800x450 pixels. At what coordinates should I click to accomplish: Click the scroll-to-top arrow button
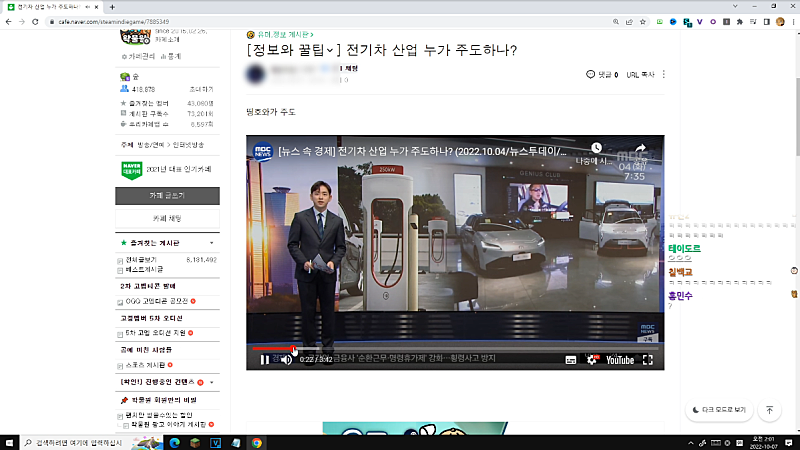769,410
